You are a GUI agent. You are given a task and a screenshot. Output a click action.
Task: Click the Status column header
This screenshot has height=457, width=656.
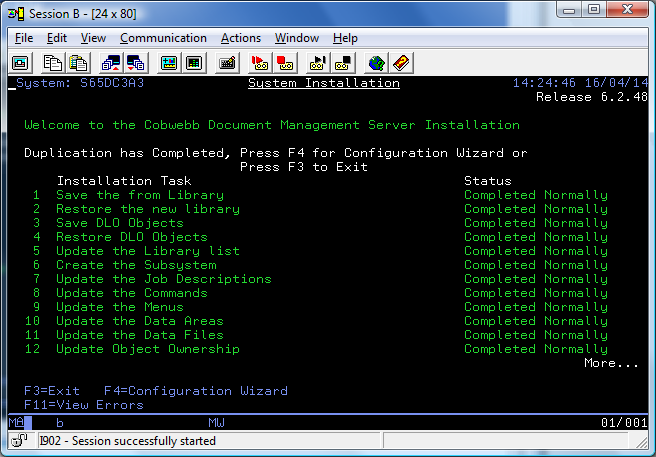[x=488, y=181]
